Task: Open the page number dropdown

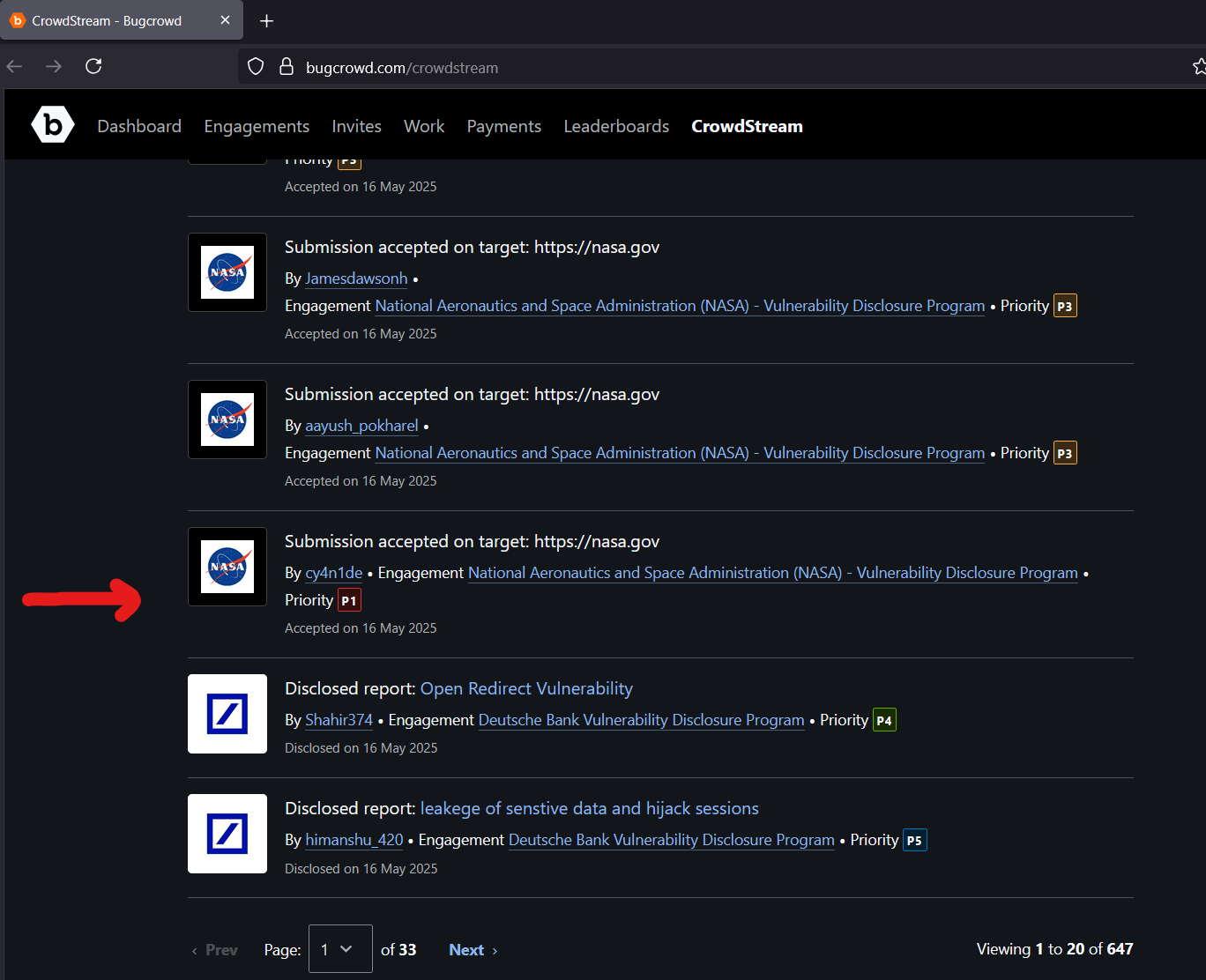Action: (340, 949)
